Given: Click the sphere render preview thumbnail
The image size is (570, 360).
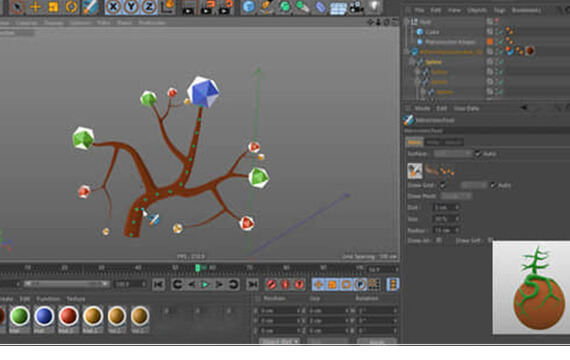Looking at the screenshot, I should [x=531, y=287].
